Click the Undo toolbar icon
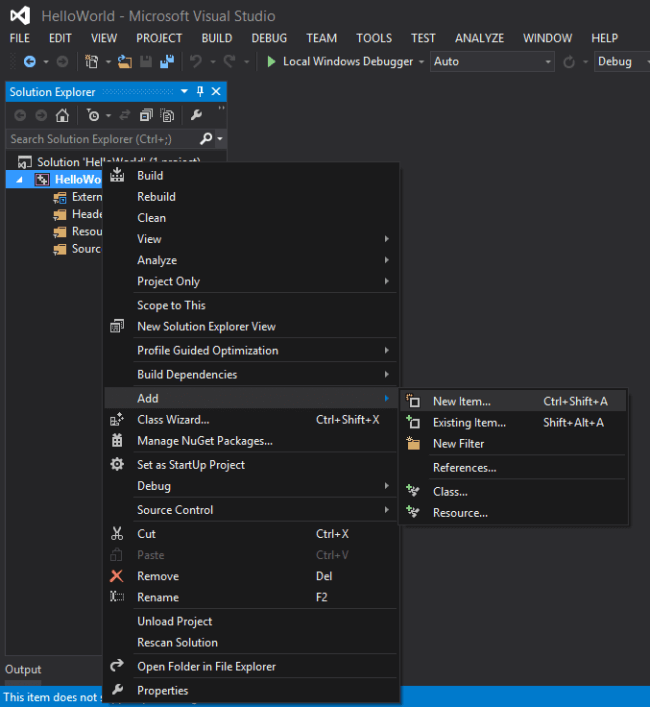The image size is (650, 707). [196, 61]
